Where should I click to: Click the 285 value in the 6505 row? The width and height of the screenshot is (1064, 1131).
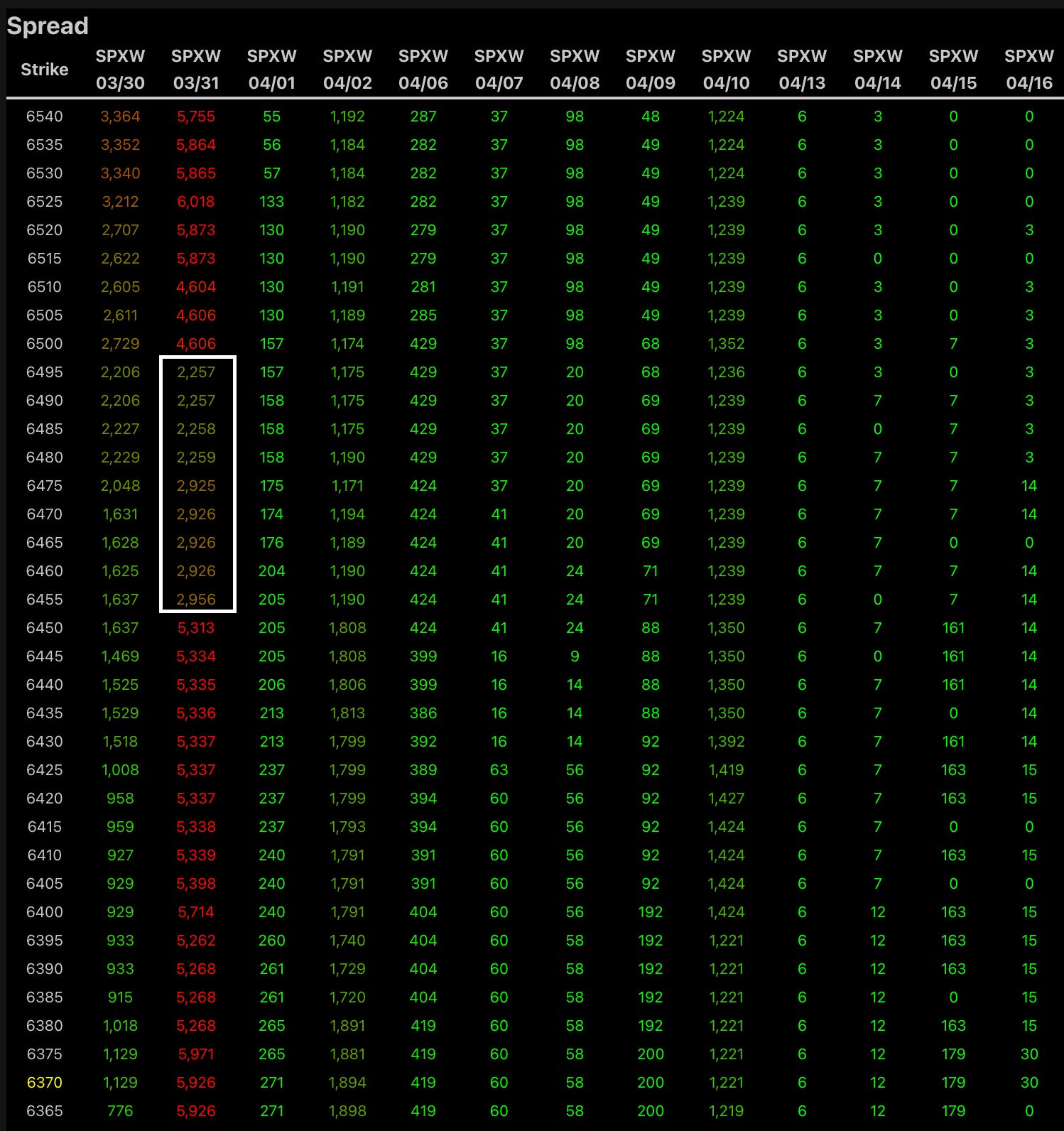pos(423,315)
